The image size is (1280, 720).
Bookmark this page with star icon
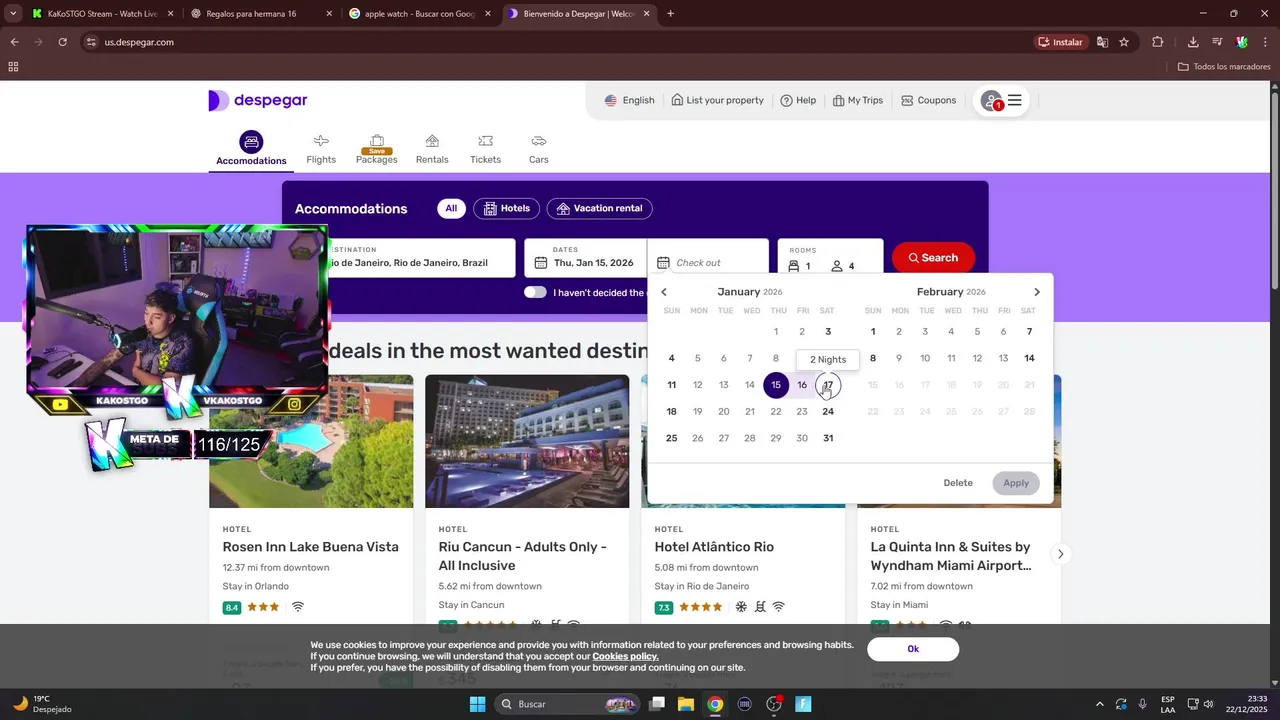point(1124,42)
